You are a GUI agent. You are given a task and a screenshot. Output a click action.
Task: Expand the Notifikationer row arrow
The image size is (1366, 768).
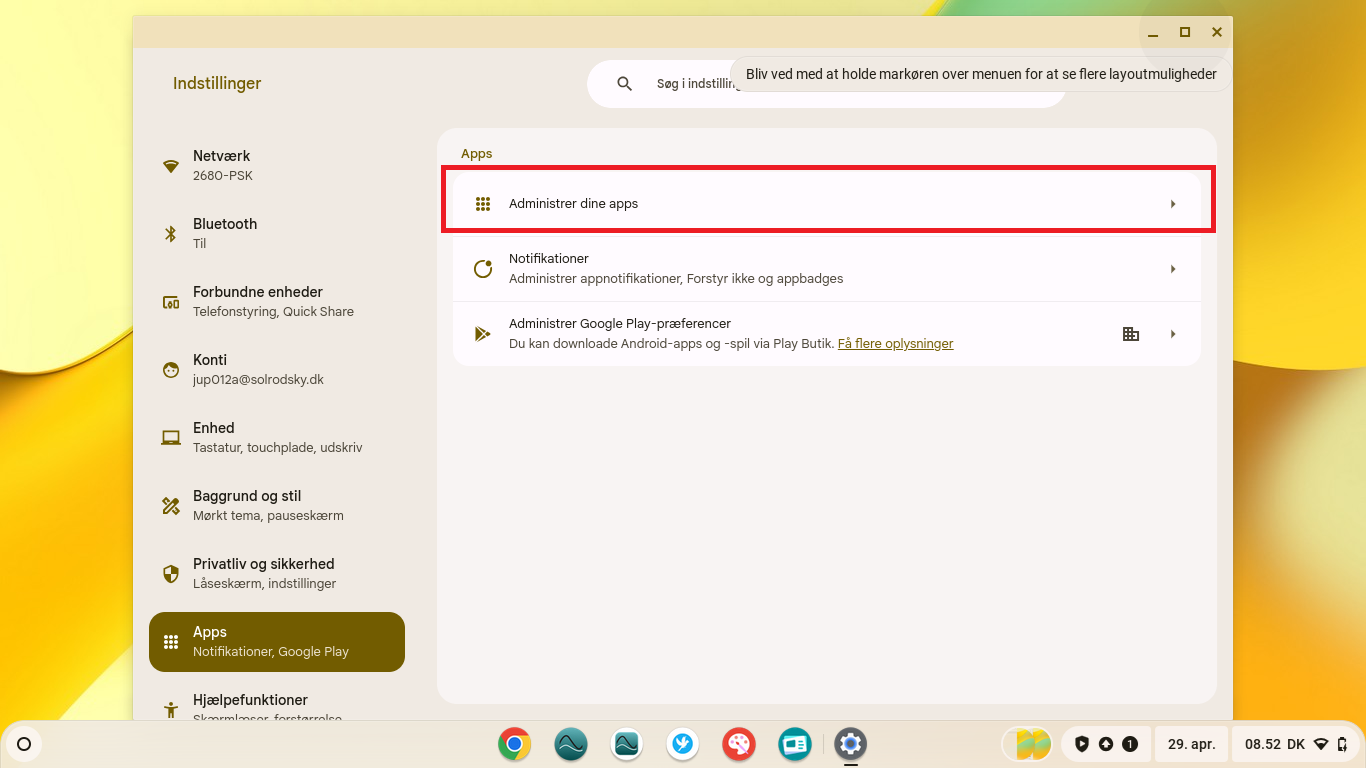point(1173,269)
